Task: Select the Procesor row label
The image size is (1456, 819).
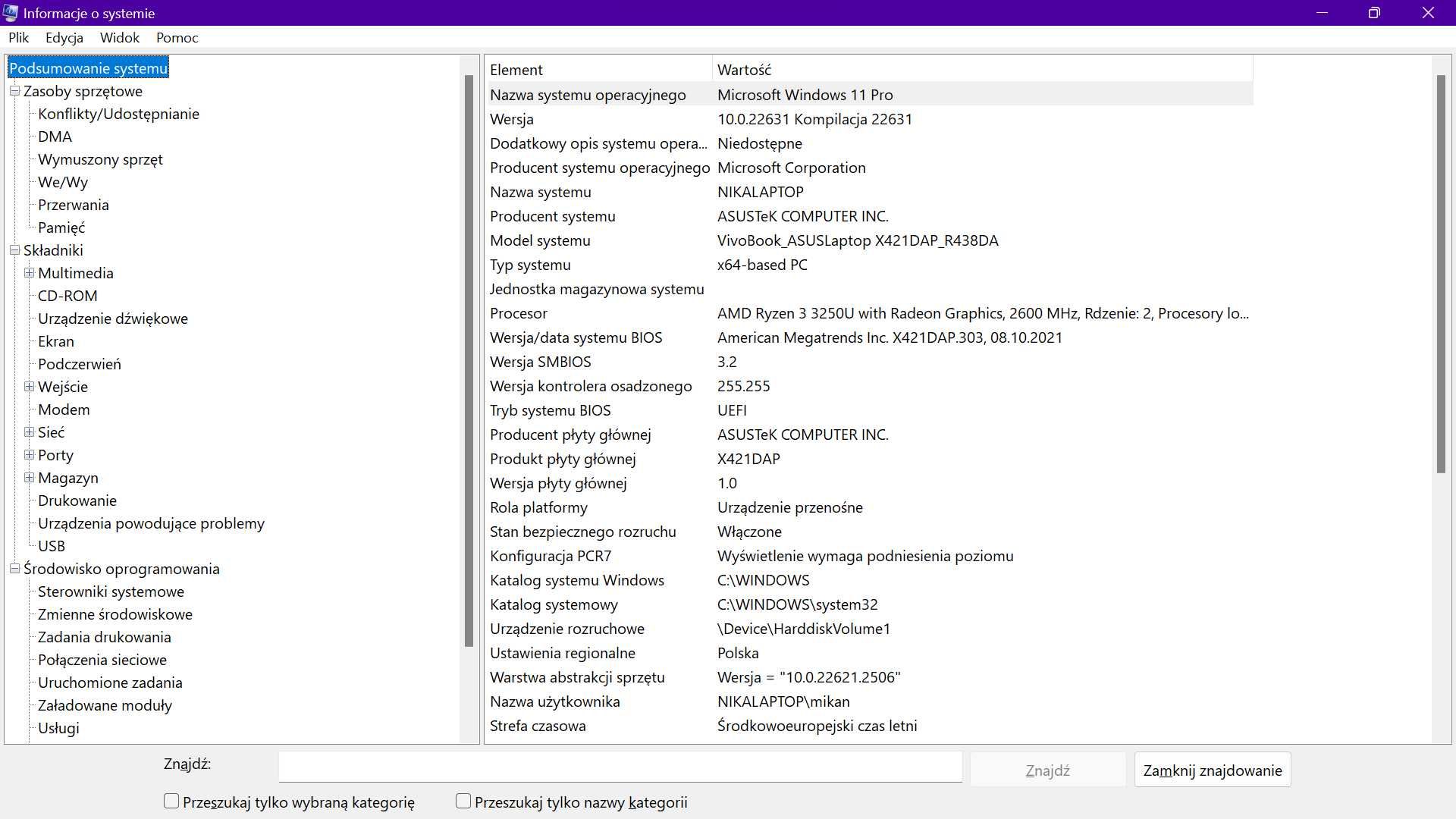Action: pyautogui.click(x=519, y=313)
